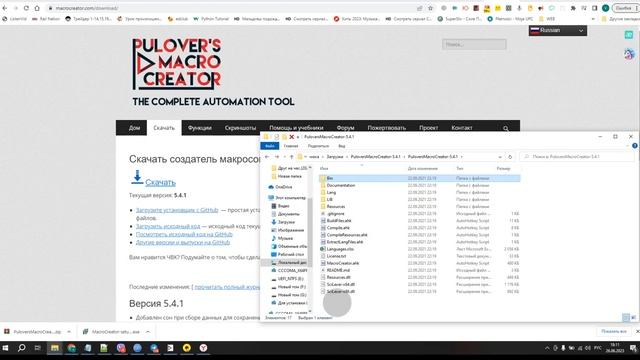The image size is (640, 360).
Task: Open the Пожертвовать menu item
Action: [x=387, y=128]
